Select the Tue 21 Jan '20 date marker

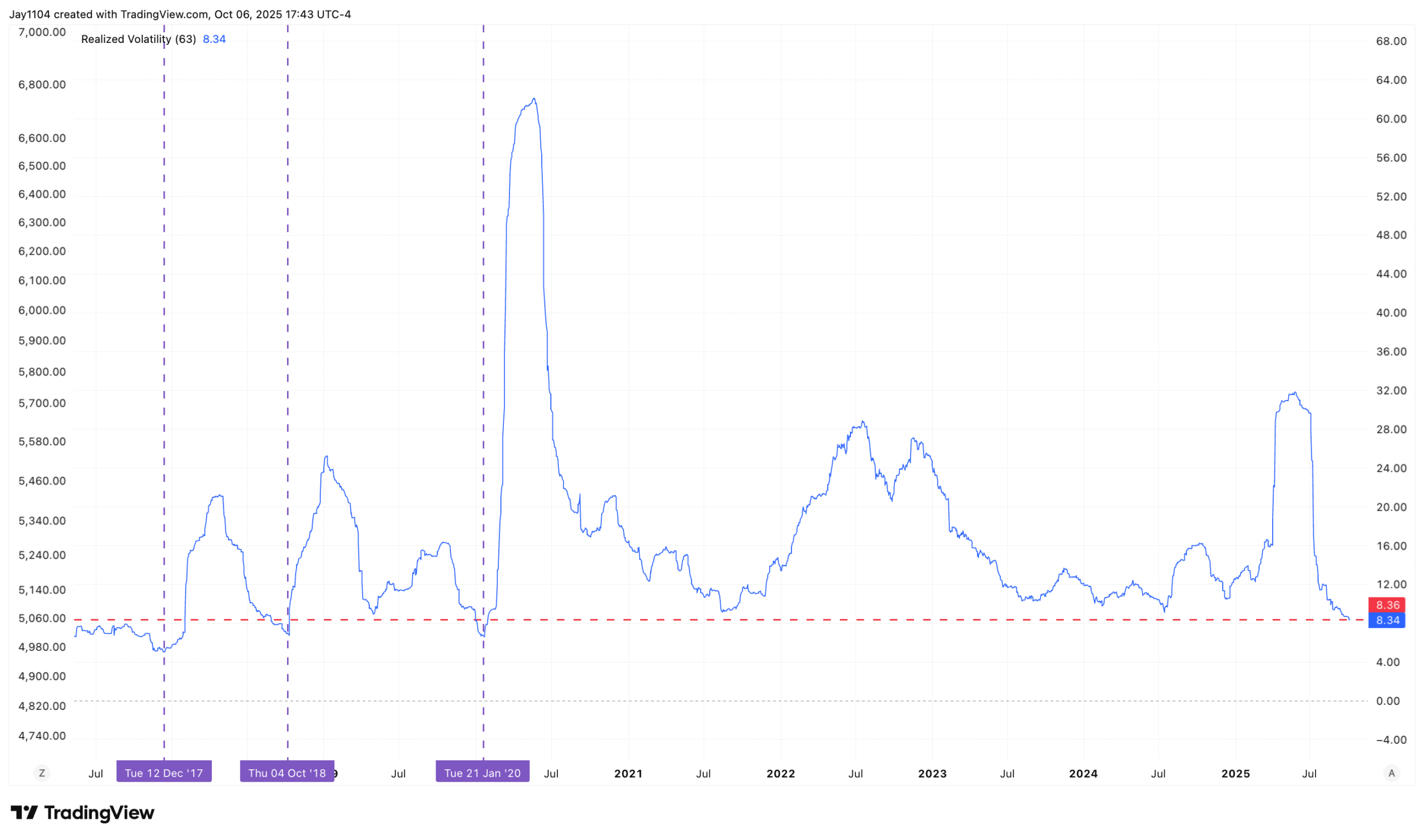pyautogui.click(x=482, y=773)
